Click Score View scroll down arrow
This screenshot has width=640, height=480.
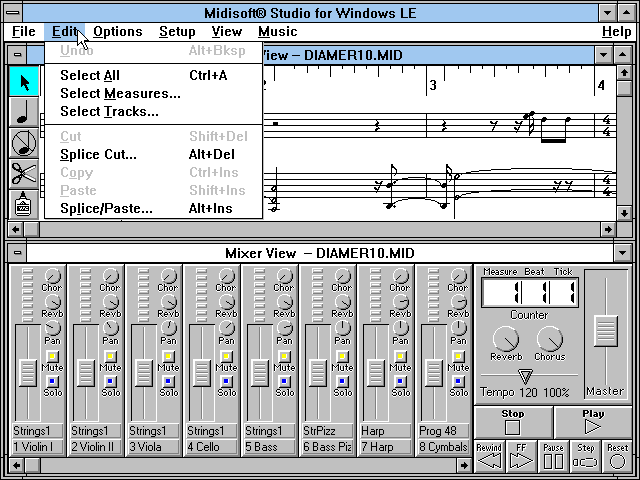(x=624, y=213)
